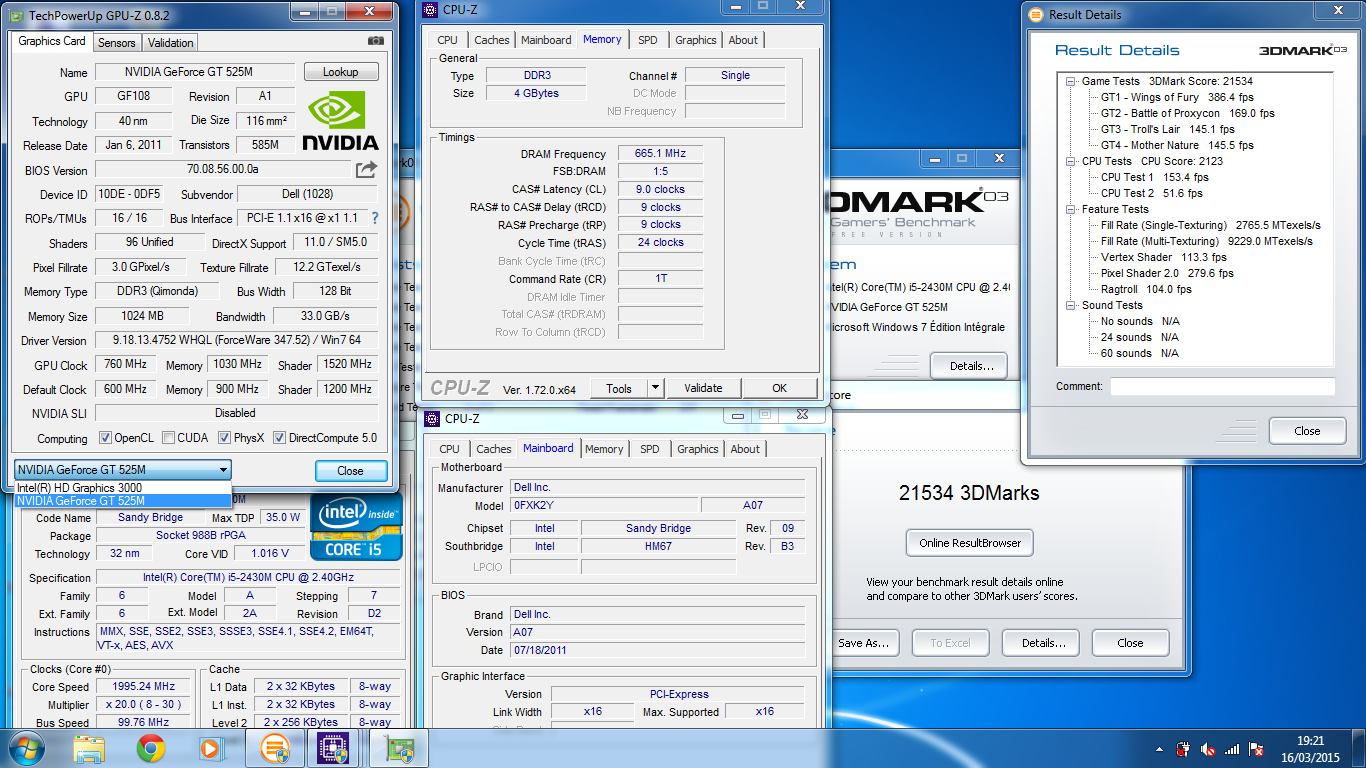Toggle the PhysX checkbox in GPU-Z
This screenshot has height=768, width=1366.
(225, 438)
